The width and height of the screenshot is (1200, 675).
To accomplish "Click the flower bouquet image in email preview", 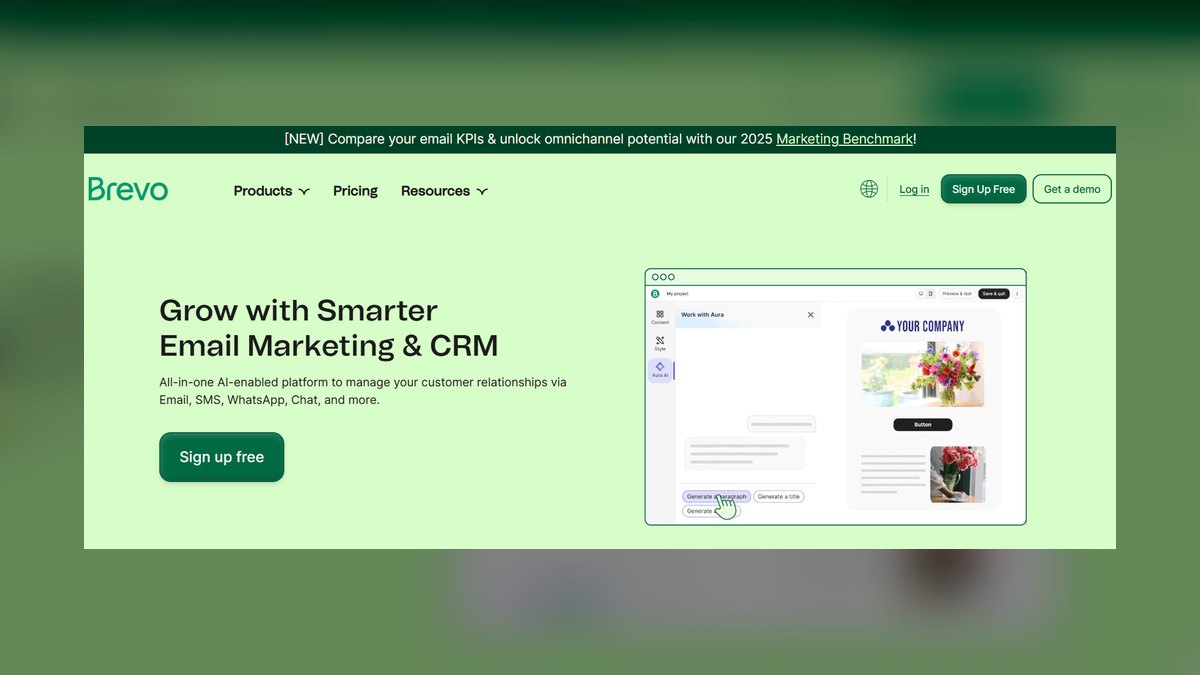I will coord(923,374).
